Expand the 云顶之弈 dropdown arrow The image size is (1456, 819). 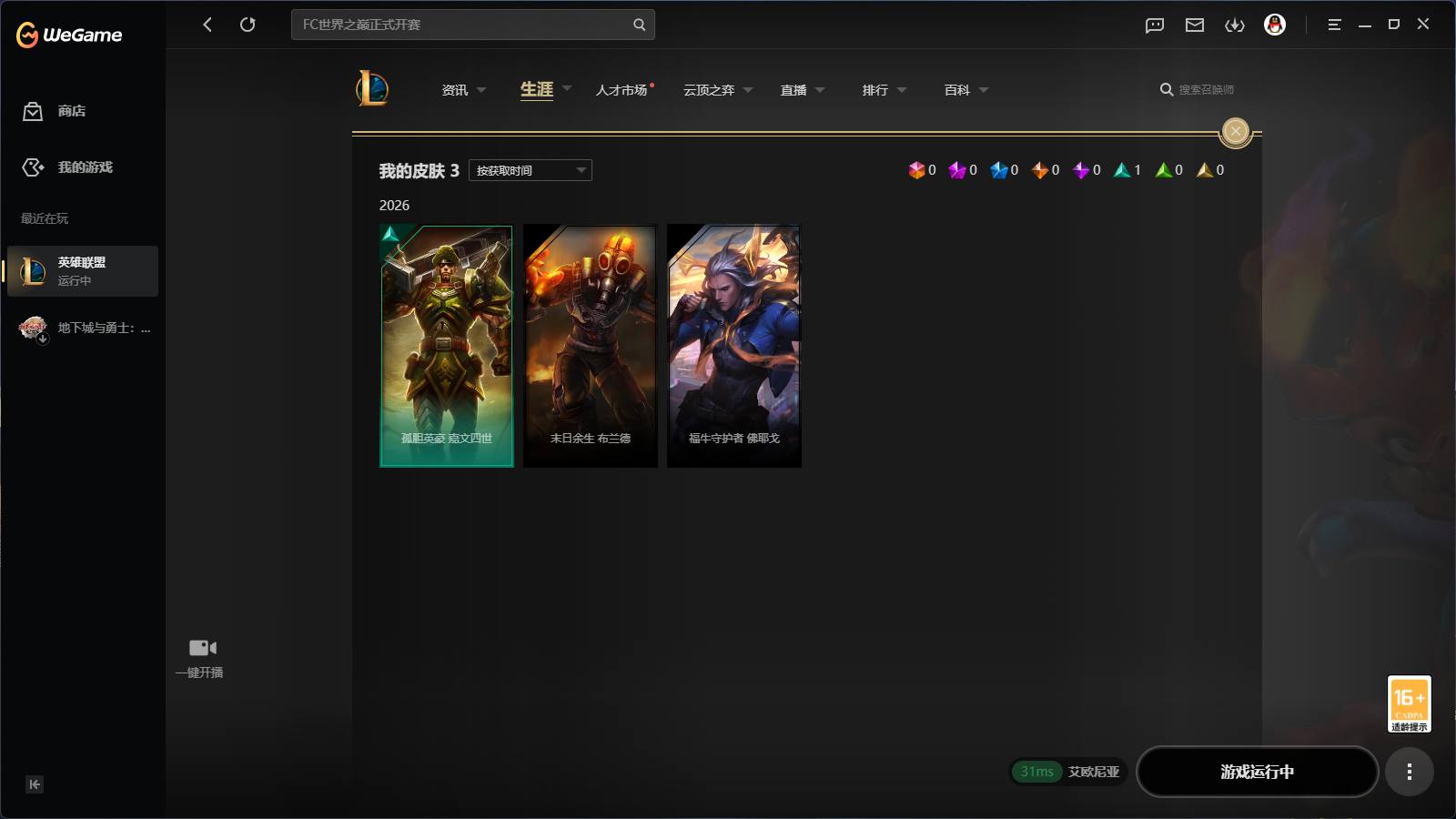click(x=748, y=90)
